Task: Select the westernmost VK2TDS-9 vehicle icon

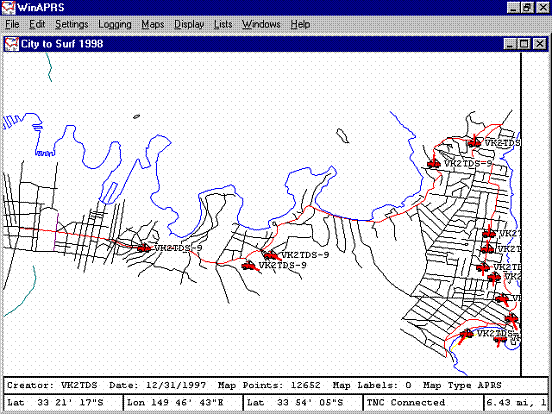Action: (x=144, y=248)
